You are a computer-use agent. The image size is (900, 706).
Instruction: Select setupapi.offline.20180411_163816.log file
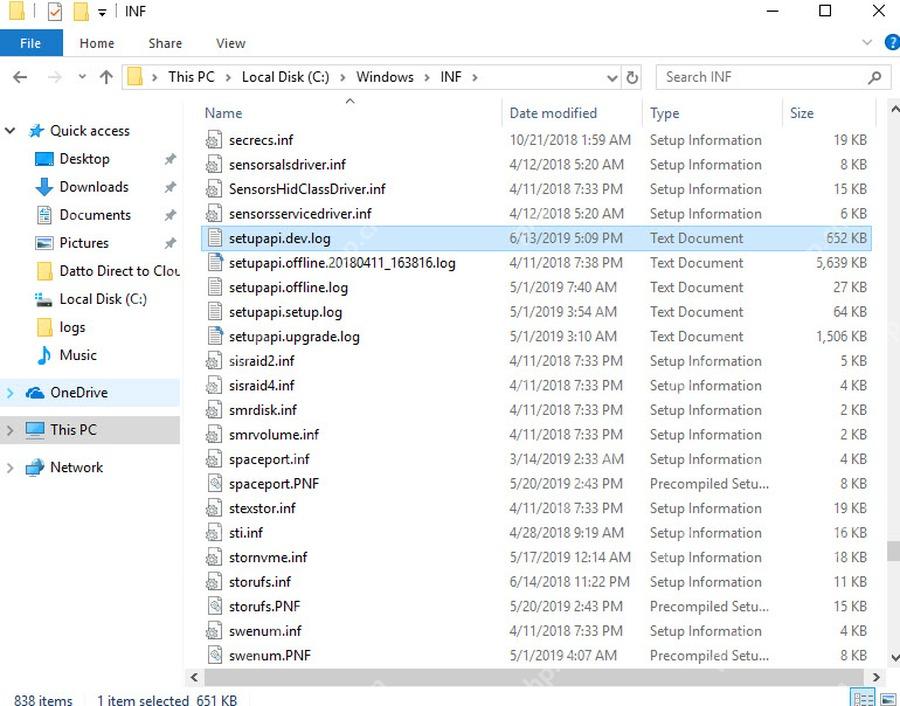pyautogui.click(x=342, y=263)
